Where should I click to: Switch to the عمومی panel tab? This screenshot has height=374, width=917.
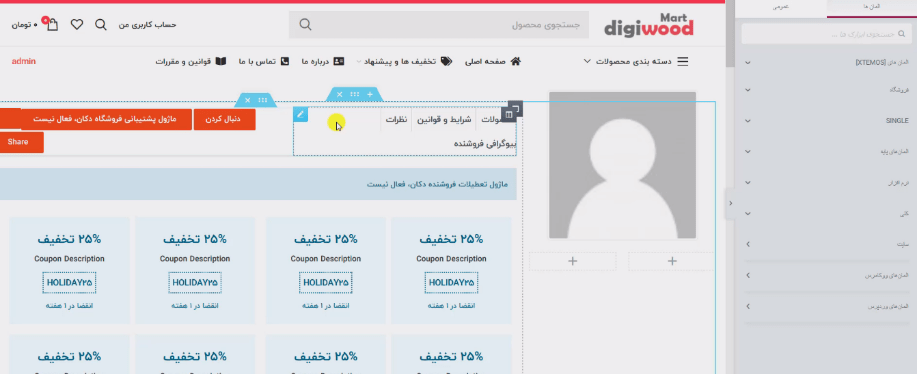781,7
